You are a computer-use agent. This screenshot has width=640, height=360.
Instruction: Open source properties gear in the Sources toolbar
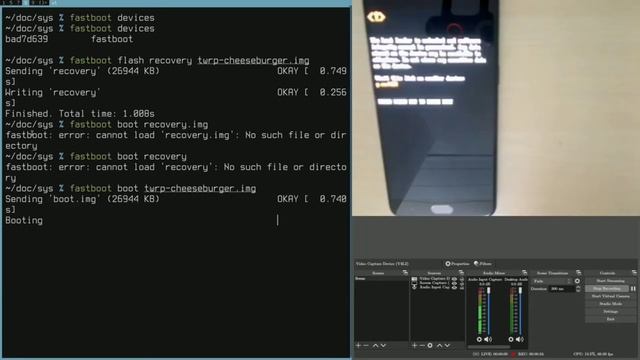[x=430, y=346]
